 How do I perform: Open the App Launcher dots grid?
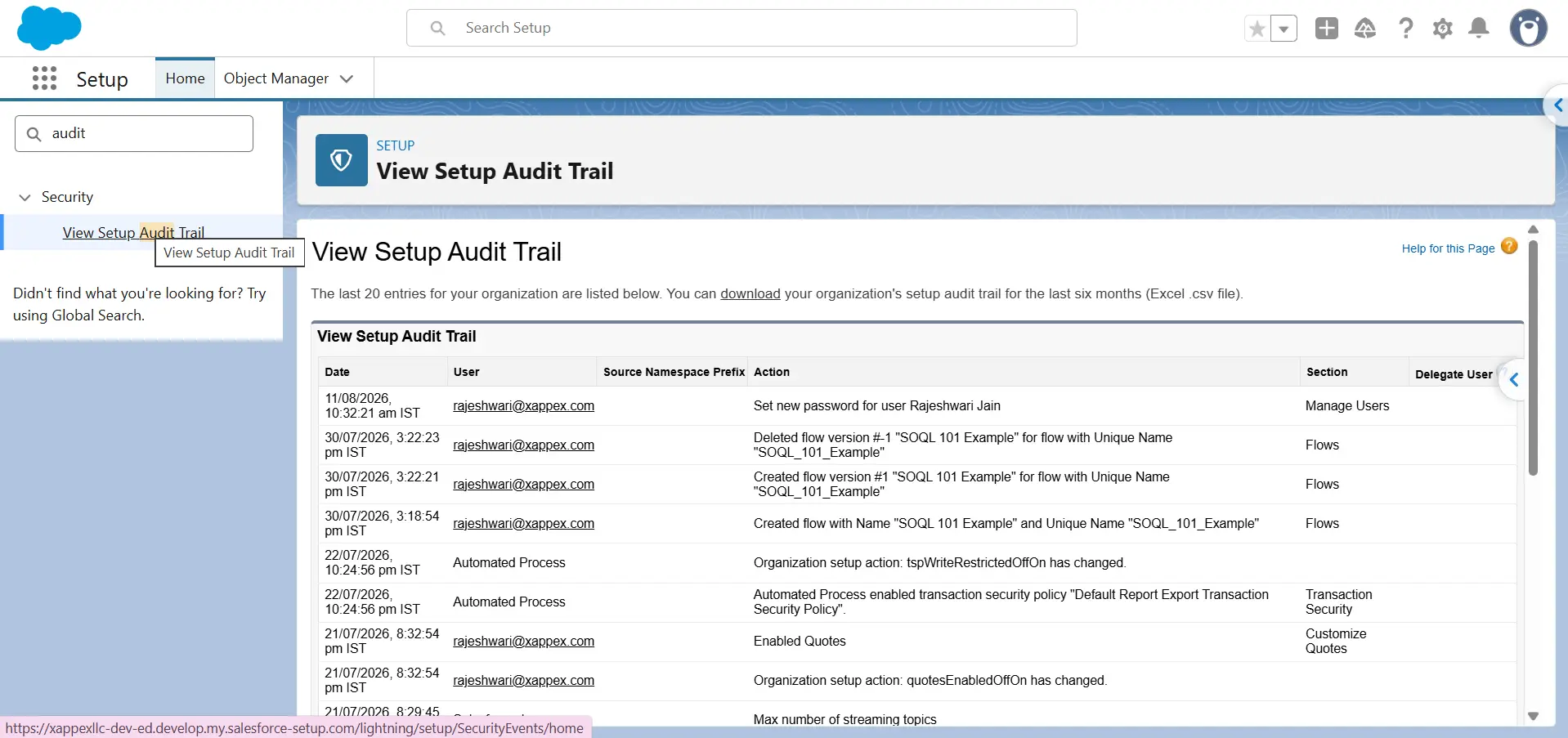click(x=44, y=78)
